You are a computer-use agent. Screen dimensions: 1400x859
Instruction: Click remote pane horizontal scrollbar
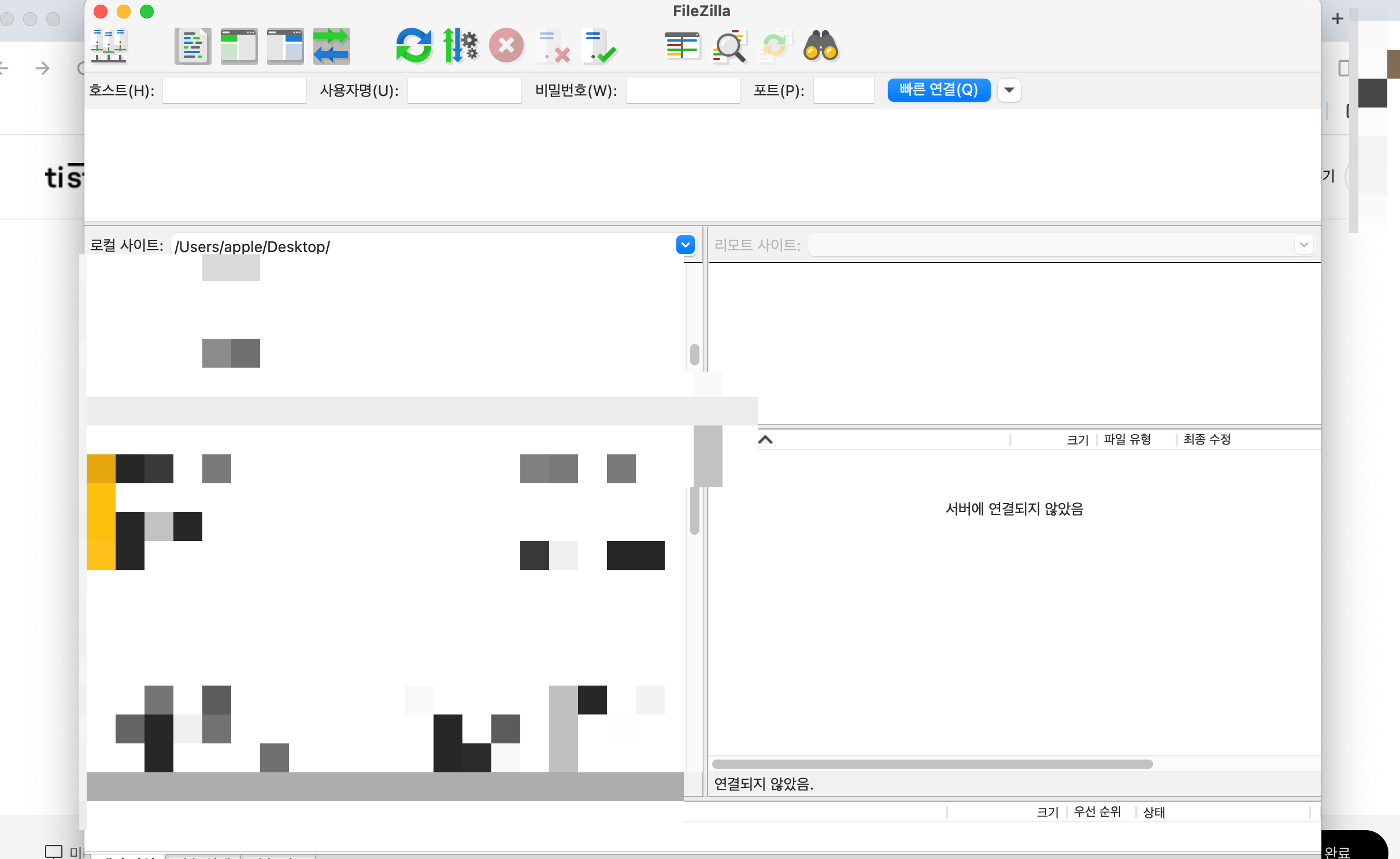932,764
